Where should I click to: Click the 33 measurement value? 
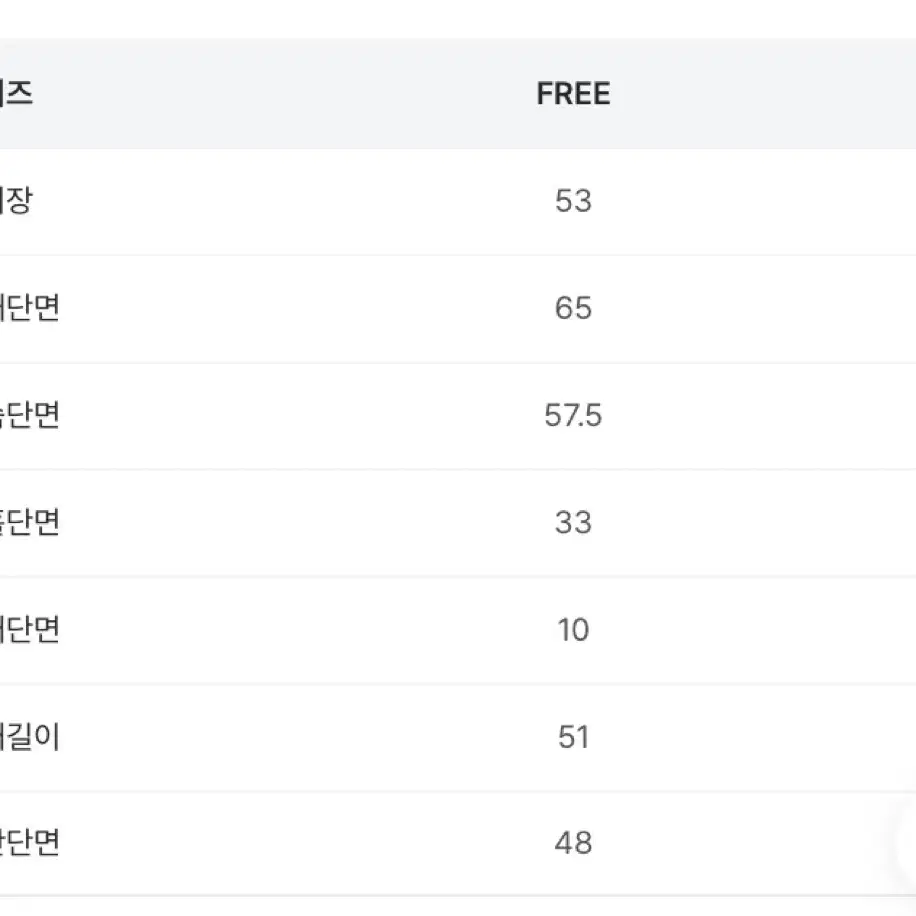click(573, 522)
